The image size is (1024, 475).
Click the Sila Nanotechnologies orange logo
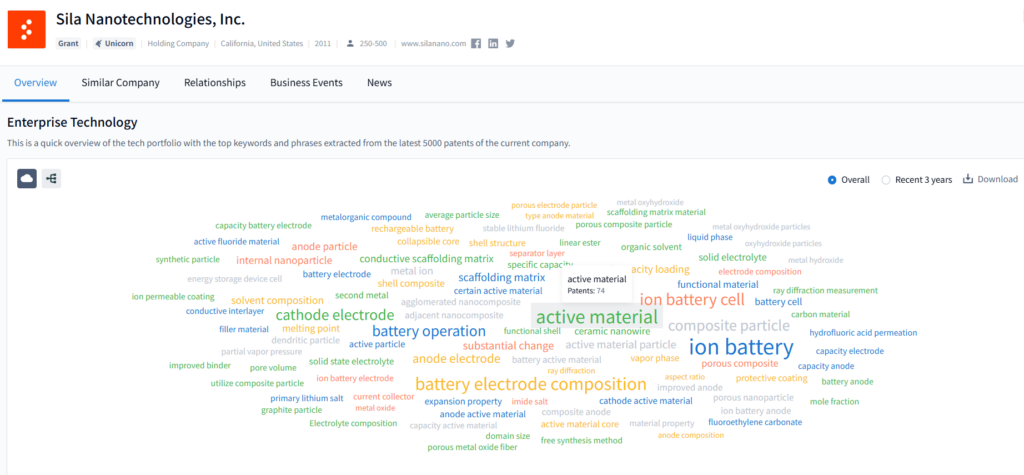pyautogui.click(x=28, y=29)
